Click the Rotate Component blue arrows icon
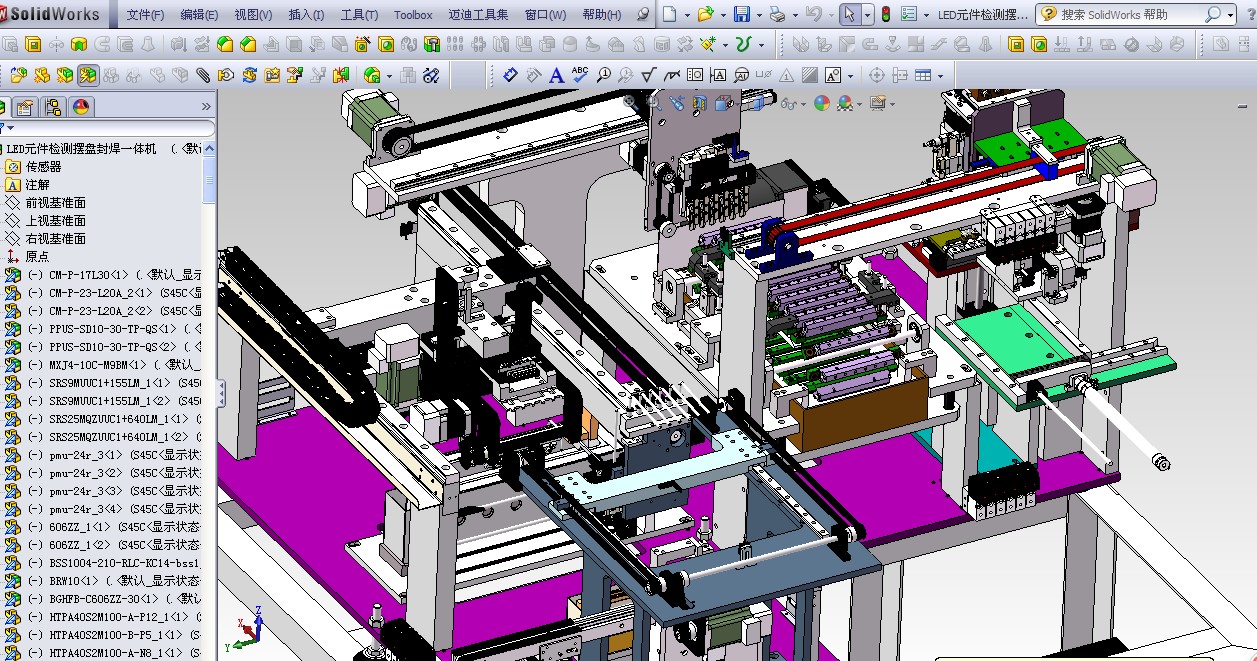The height and width of the screenshot is (661, 1257). pyautogui.click(x=249, y=75)
